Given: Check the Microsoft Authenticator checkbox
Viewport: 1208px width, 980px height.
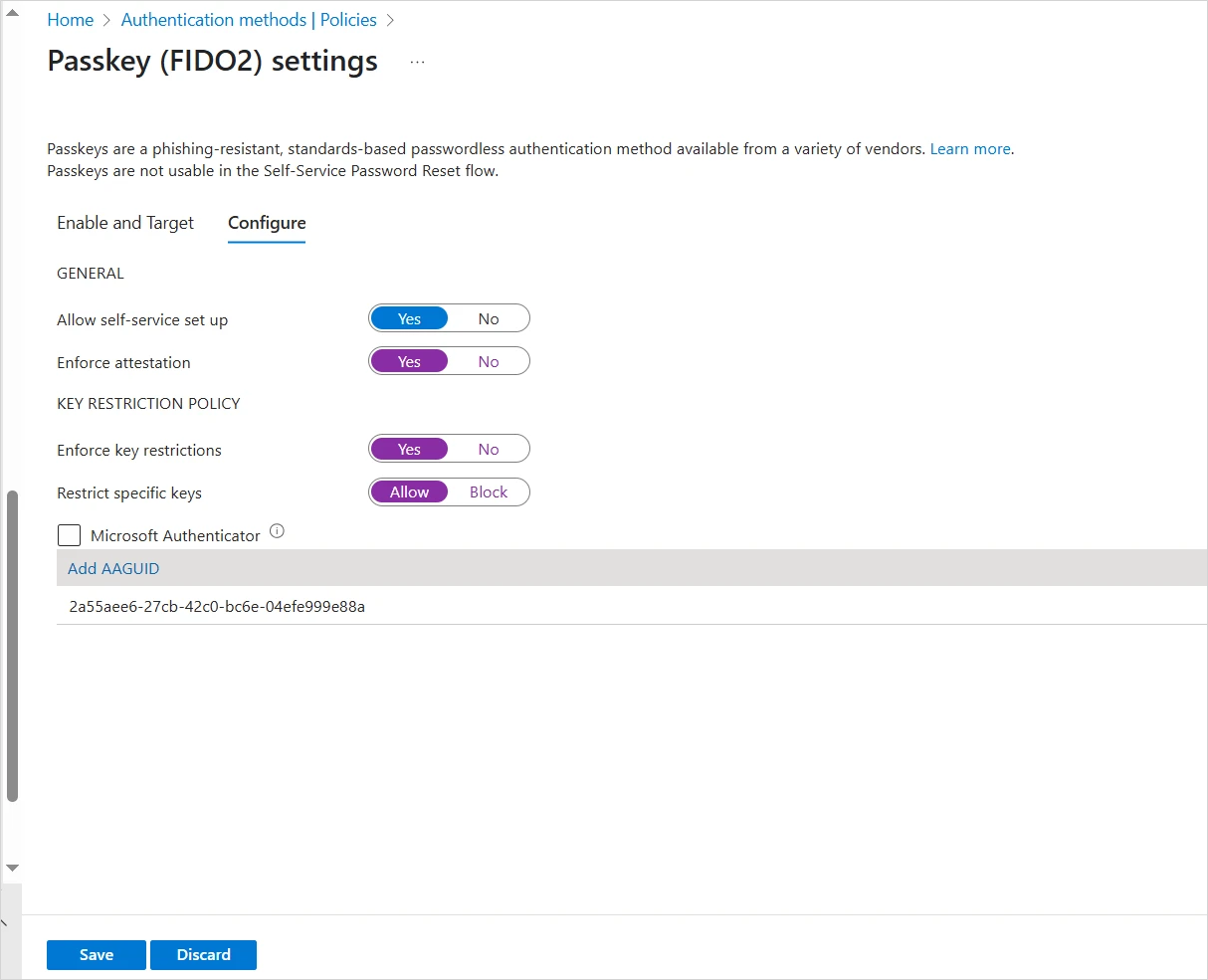Looking at the screenshot, I should [70, 535].
